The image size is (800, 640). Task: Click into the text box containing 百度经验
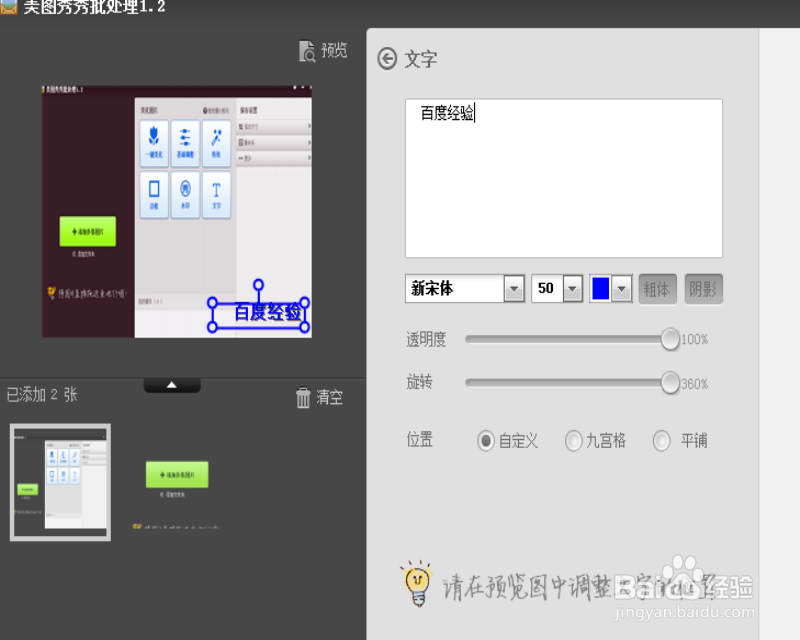coord(564,178)
